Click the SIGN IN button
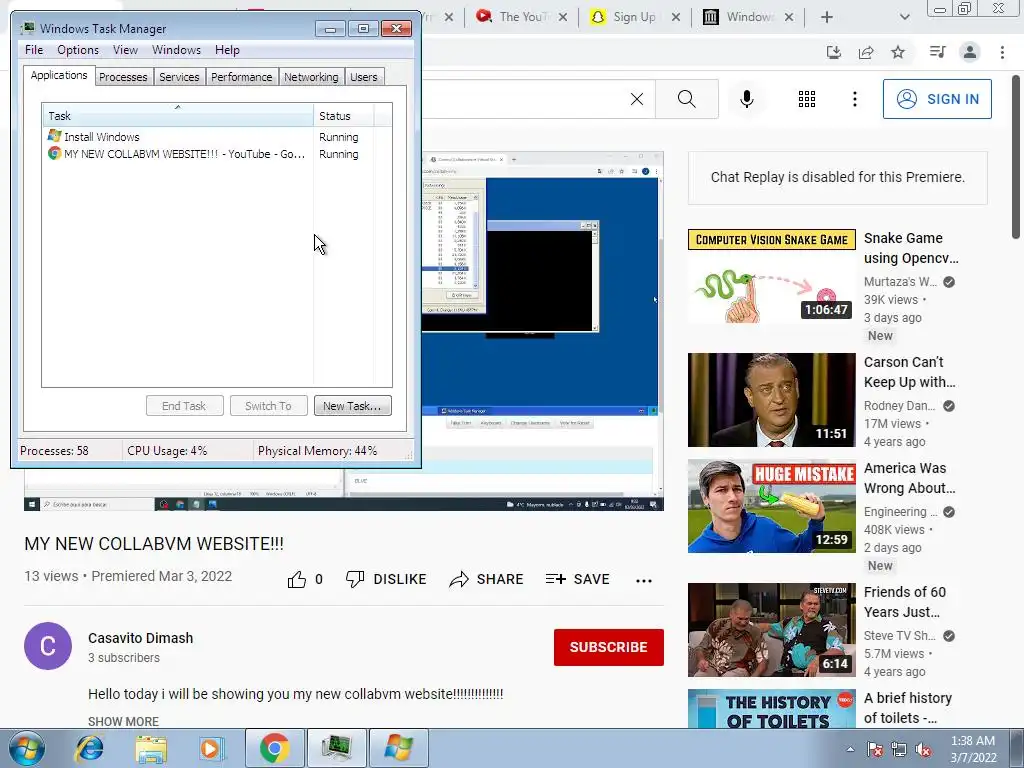This screenshot has width=1024, height=768. tap(937, 99)
